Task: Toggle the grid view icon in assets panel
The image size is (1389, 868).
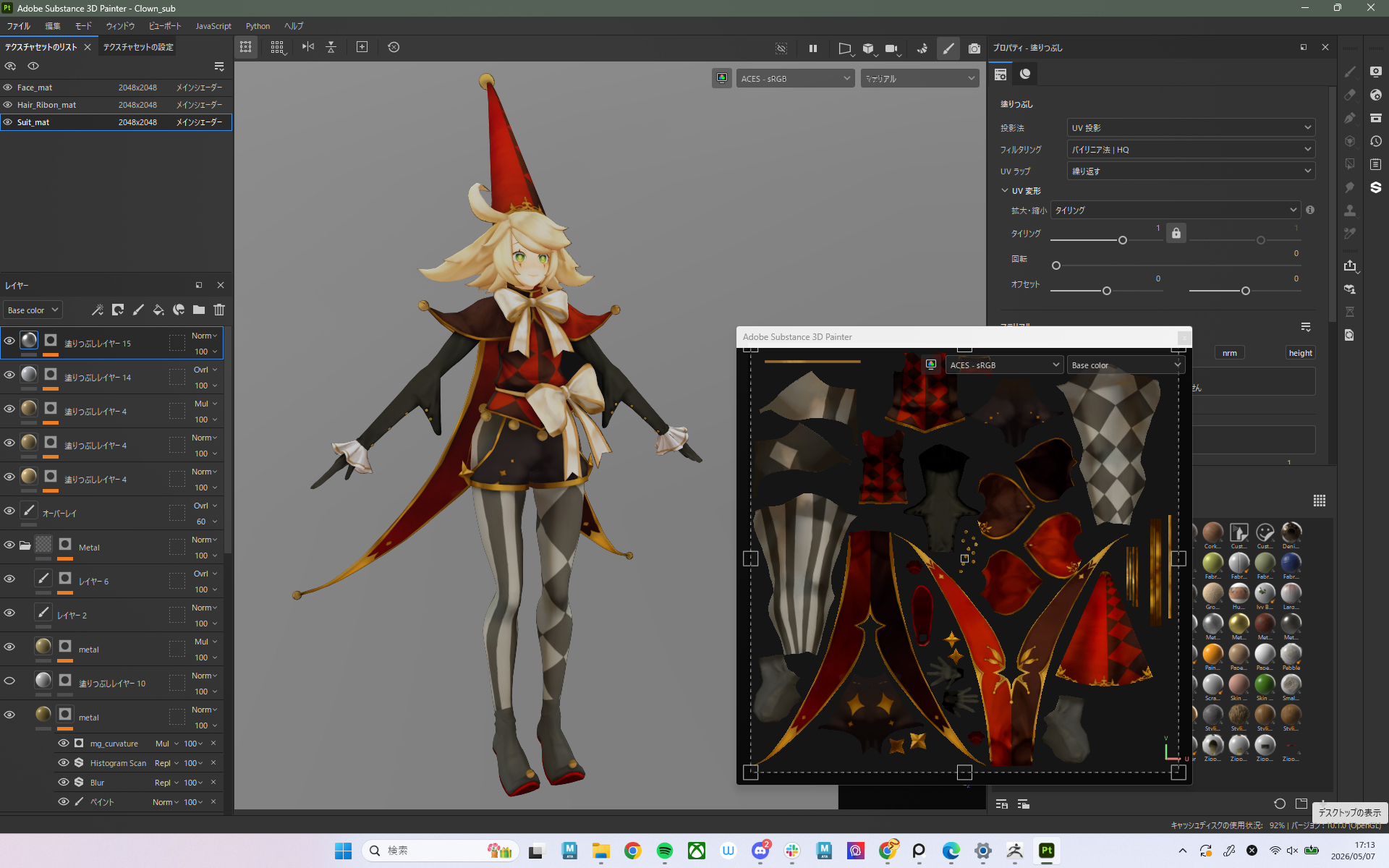Action: click(x=1320, y=501)
